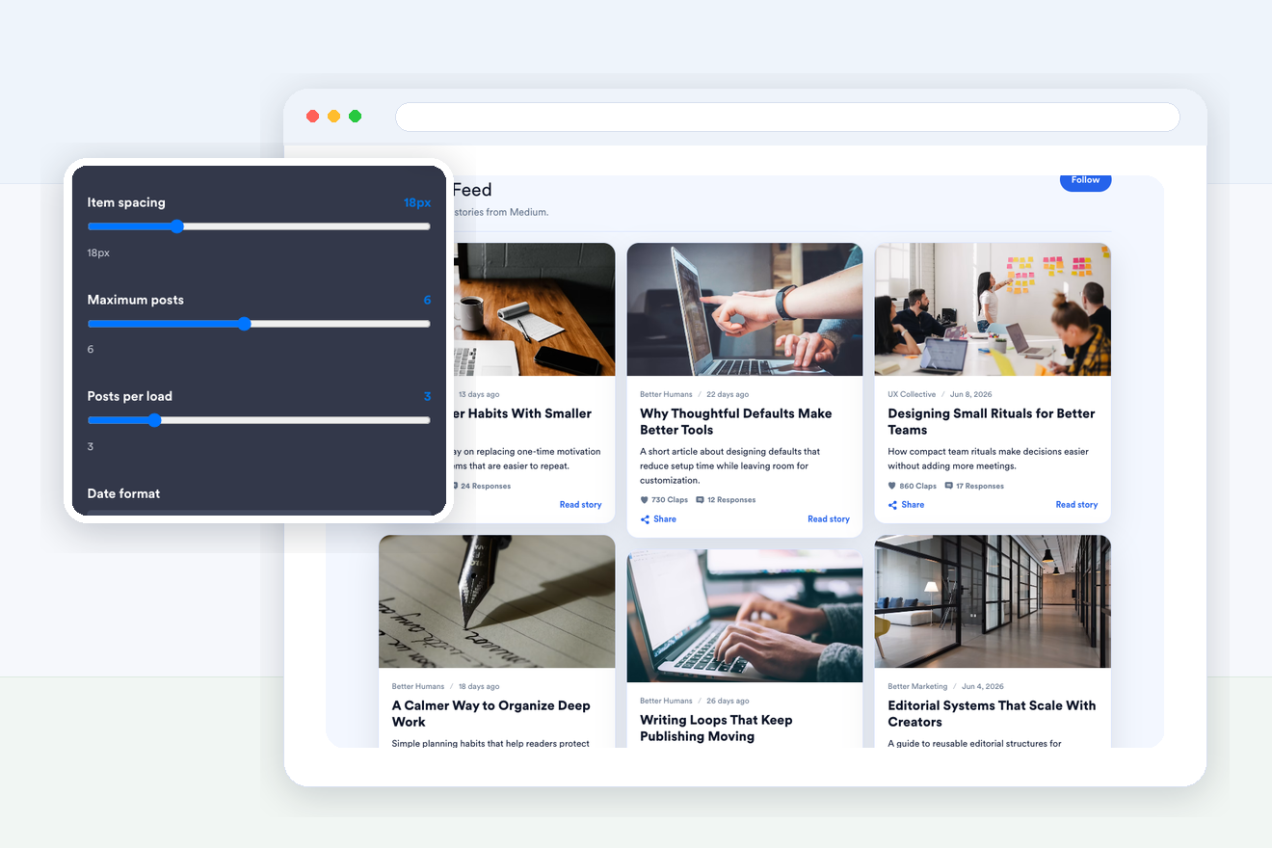The width and height of the screenshot is (1272, 848).
Task: Click the Date format setting label
Action: pyautogui.click(x=123, y=493)
